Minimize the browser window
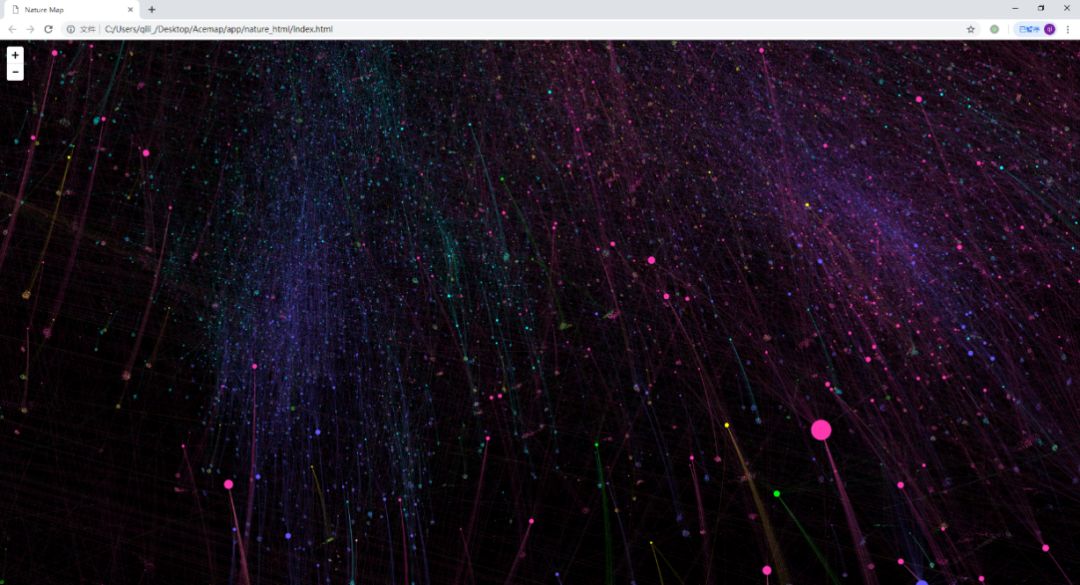Screen dimensions: 1080x585 coord(1015,8)
